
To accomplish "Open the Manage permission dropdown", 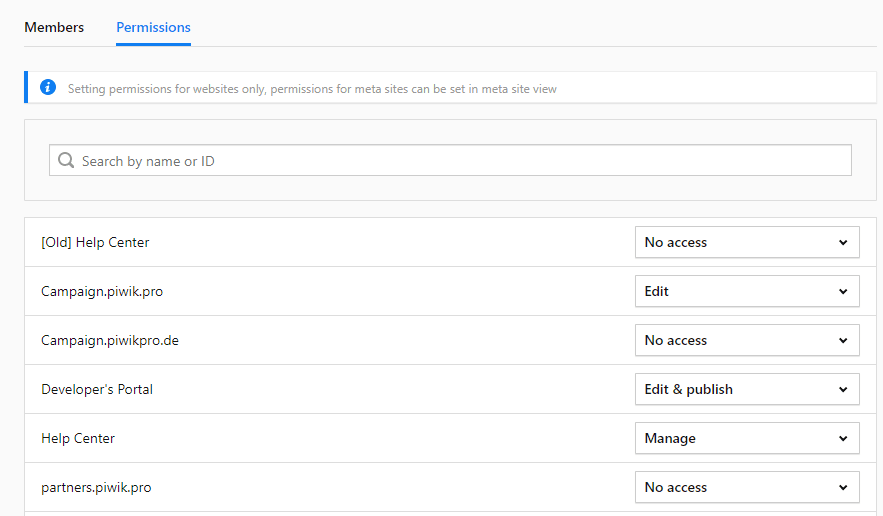I will click(x=746, y=438).
